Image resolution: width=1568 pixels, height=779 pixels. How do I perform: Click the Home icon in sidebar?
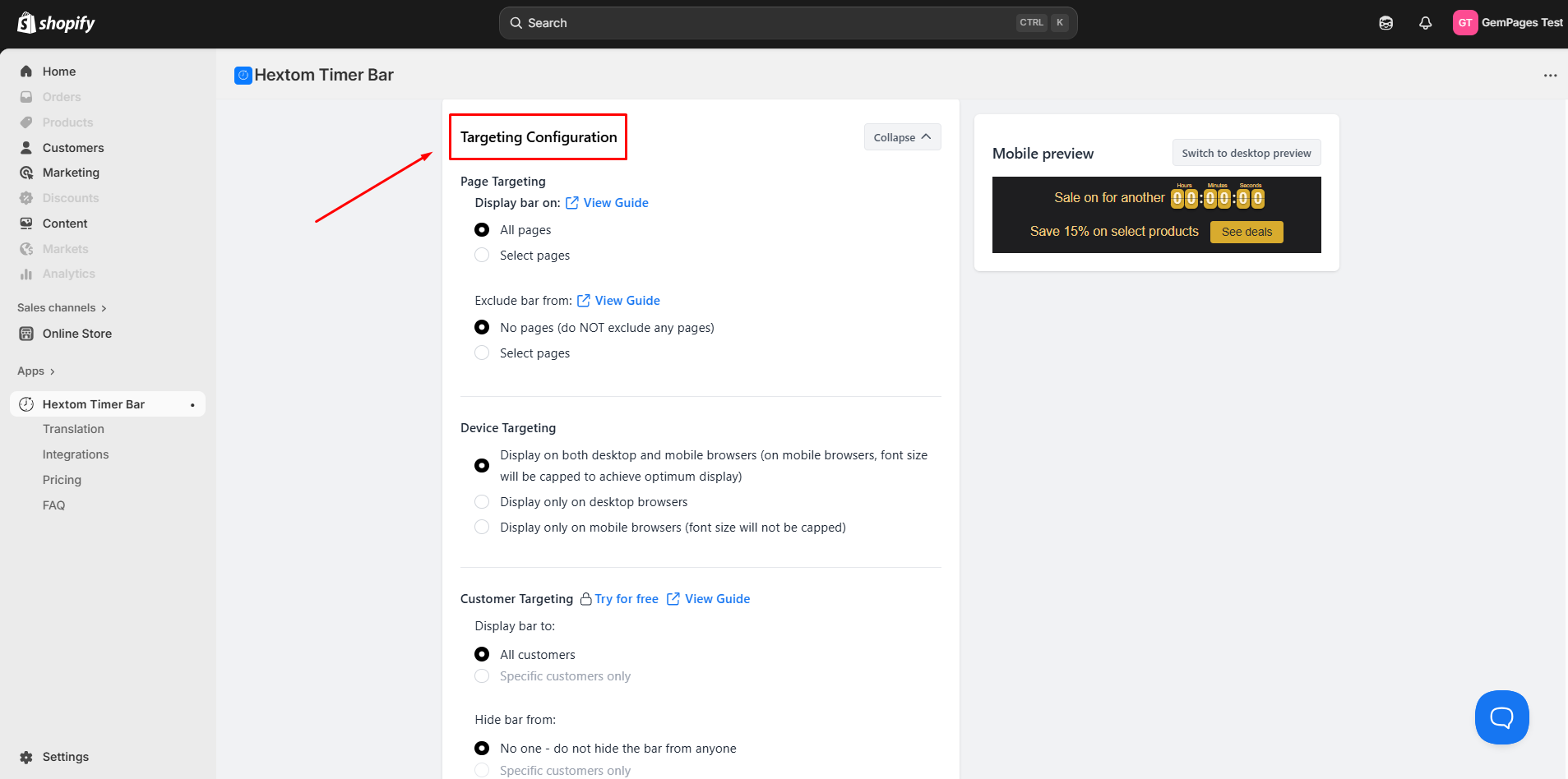(x=26, y=71)
